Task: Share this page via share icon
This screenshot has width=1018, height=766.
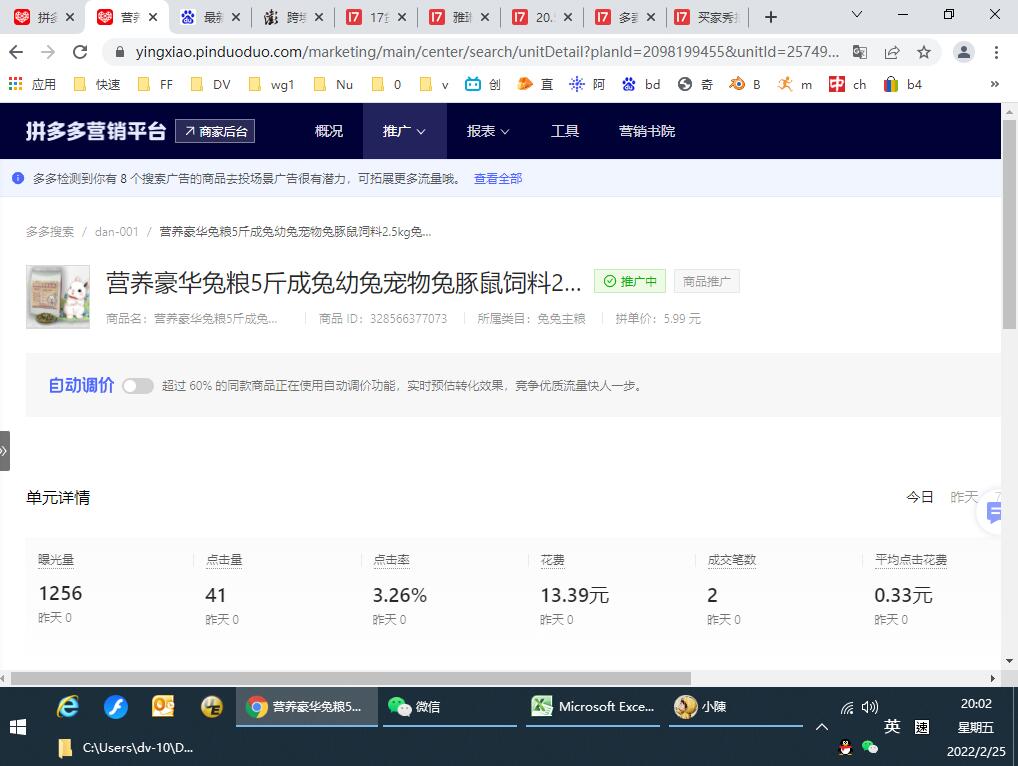Action: click(x=892, y=52)
